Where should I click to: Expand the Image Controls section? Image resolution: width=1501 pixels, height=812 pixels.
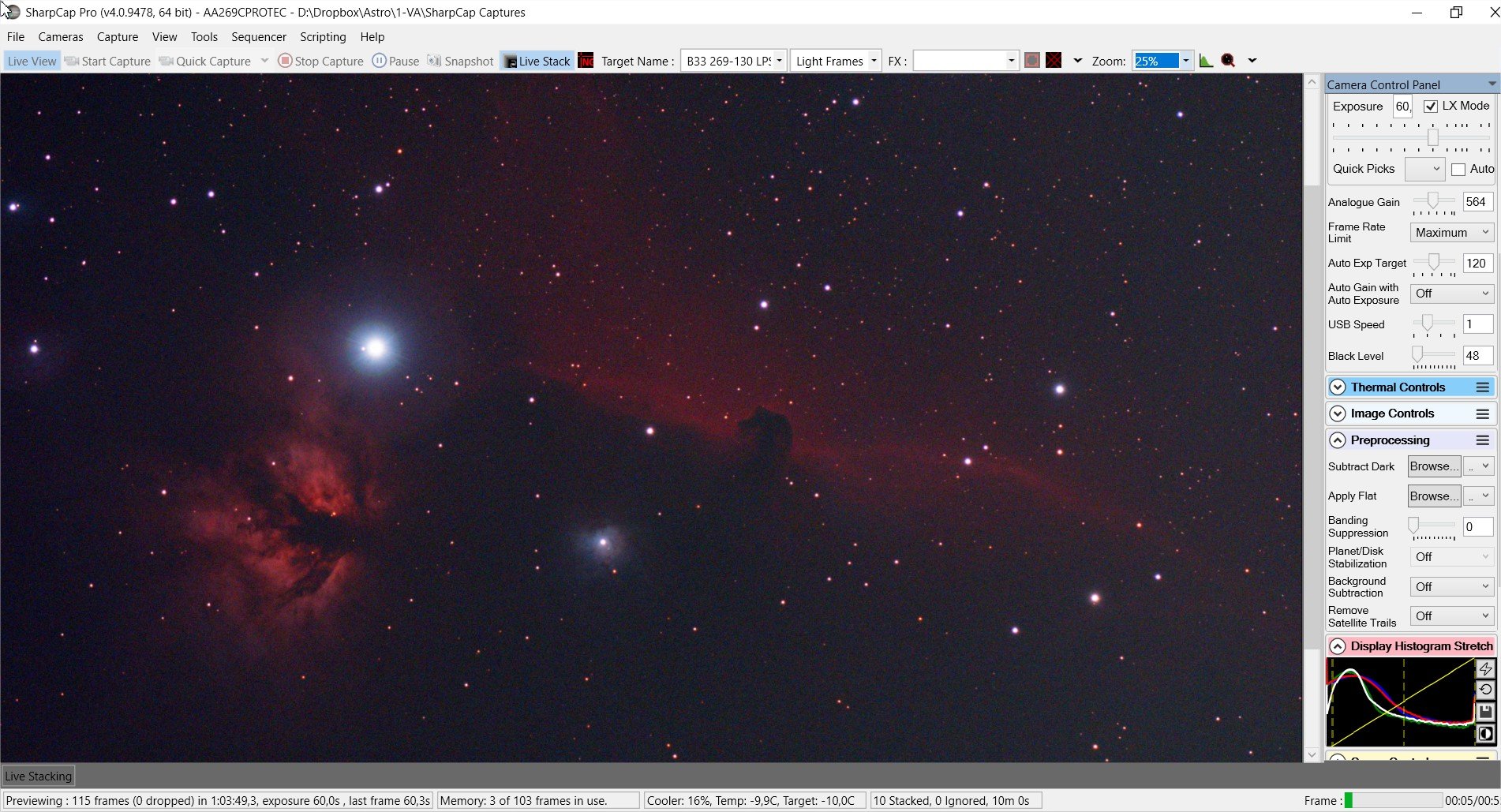coord(1338,413)
